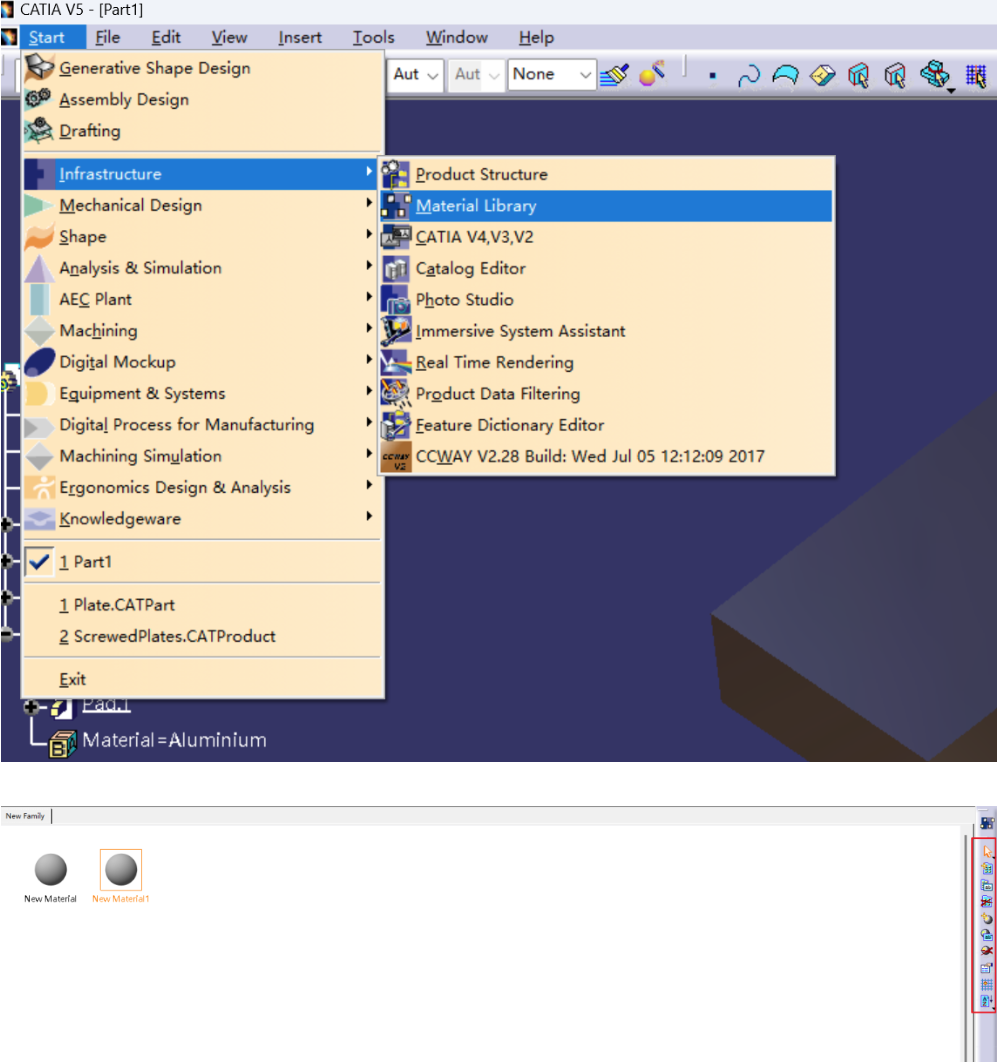The image size is (998, 1064).
Task: Expand the Machining submenu
Action: click(202, 330)
